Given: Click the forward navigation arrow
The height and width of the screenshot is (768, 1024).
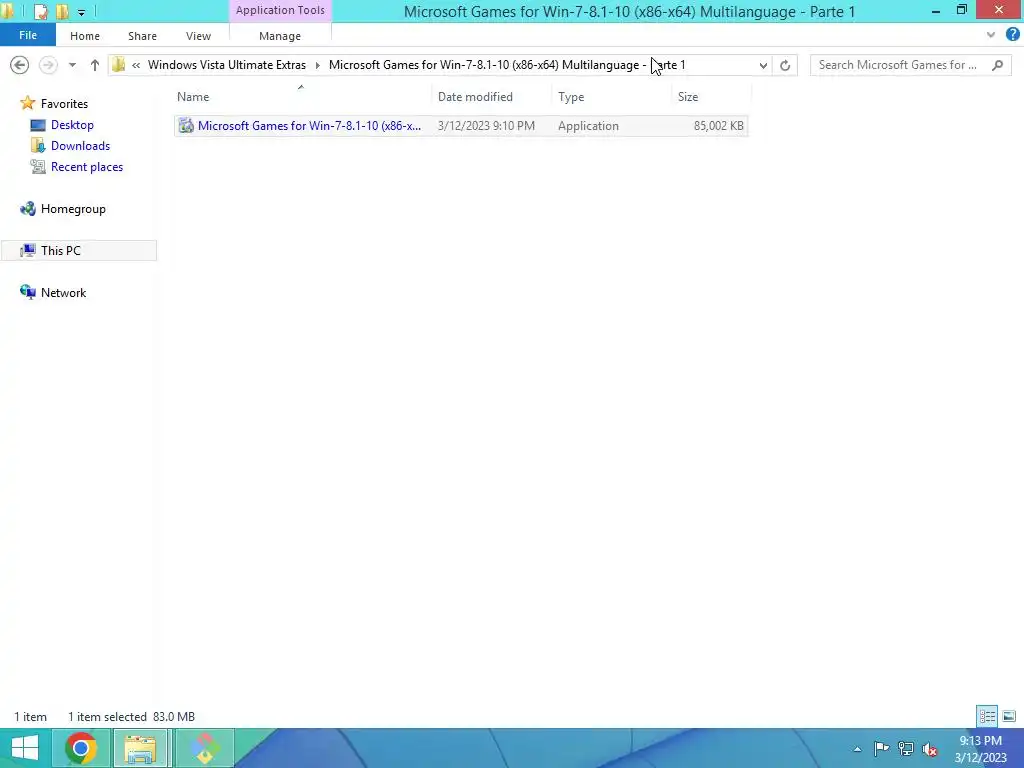Looking at the screenshot, I should [x=48, y=65].
